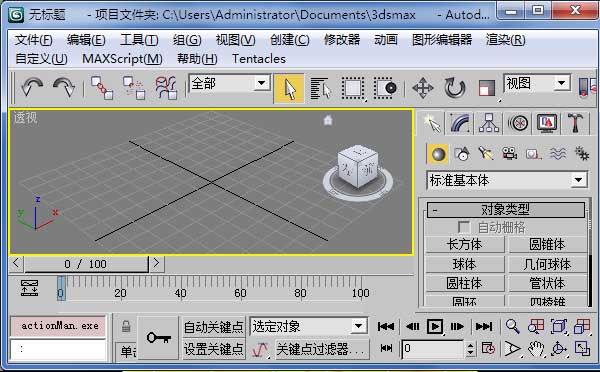Select the Rotate tool icon
The height and width of the screenshot is (372, 600).
pos(455,88)
